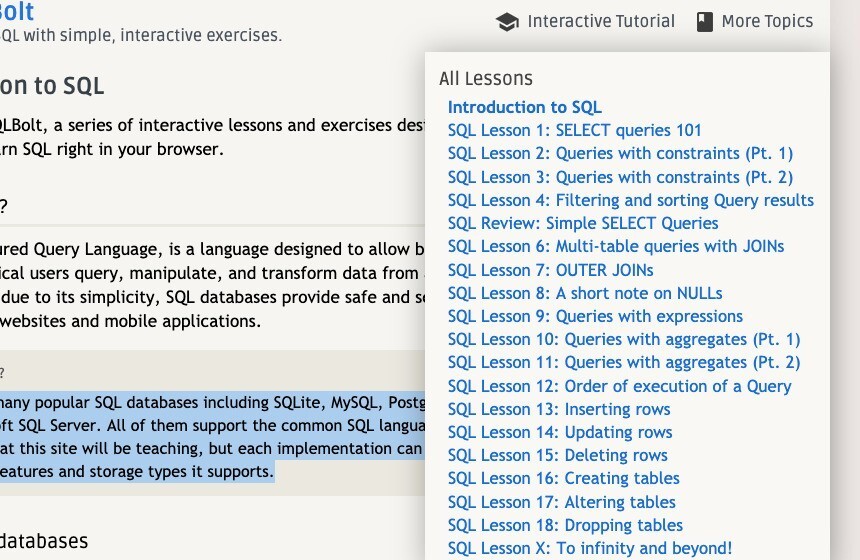The image size is (860, 560).
Task: Go to Lesson 12: Order of execution
Action: click(x=619, y=386)
